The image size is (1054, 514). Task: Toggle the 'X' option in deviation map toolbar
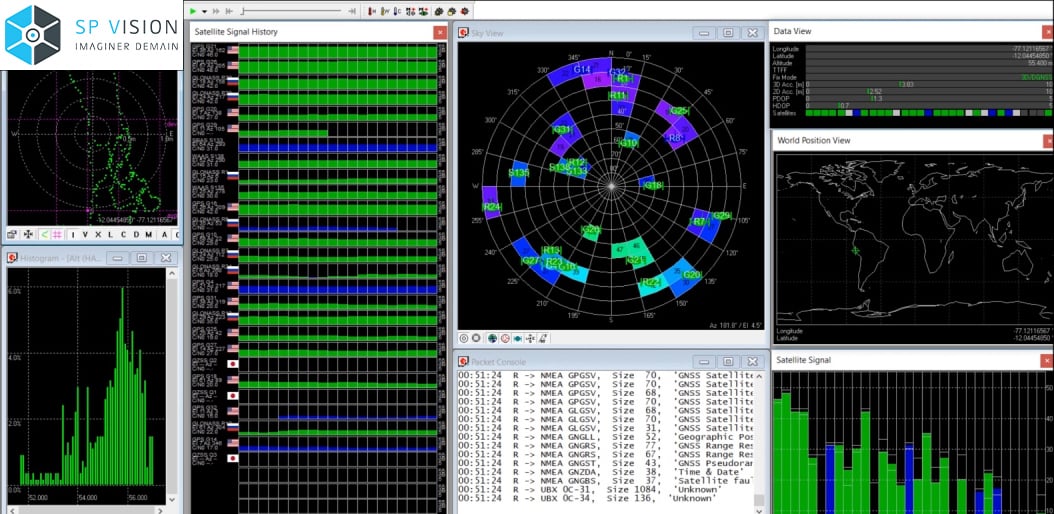tap(98, 235)
